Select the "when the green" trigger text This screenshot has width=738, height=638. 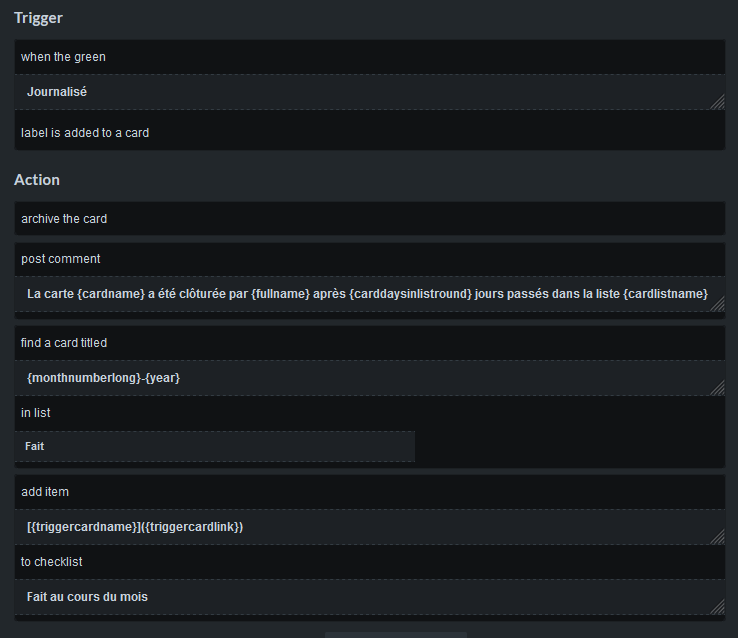63,57
